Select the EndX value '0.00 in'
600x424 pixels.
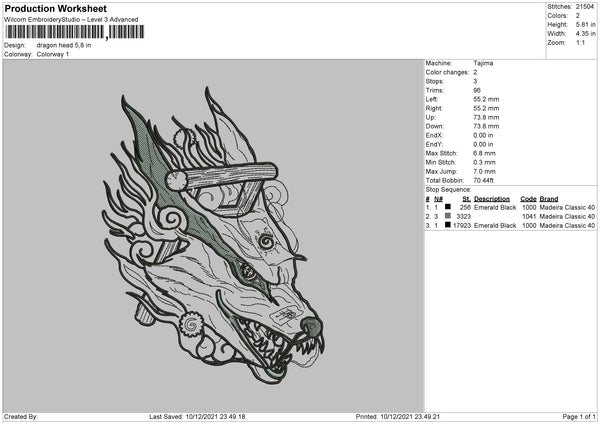click(483, 135)
